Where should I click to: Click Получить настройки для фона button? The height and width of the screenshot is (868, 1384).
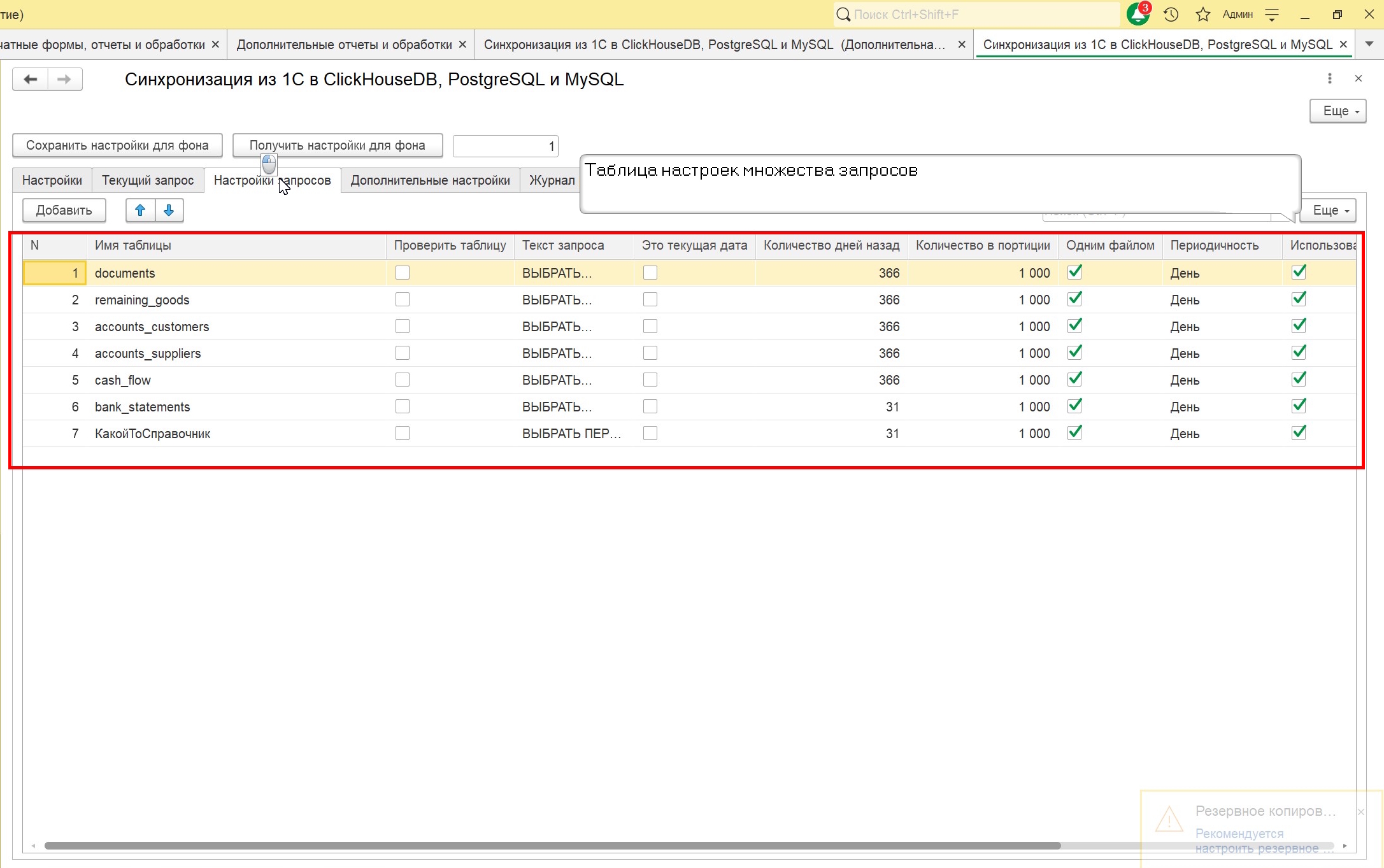point(338,145)
